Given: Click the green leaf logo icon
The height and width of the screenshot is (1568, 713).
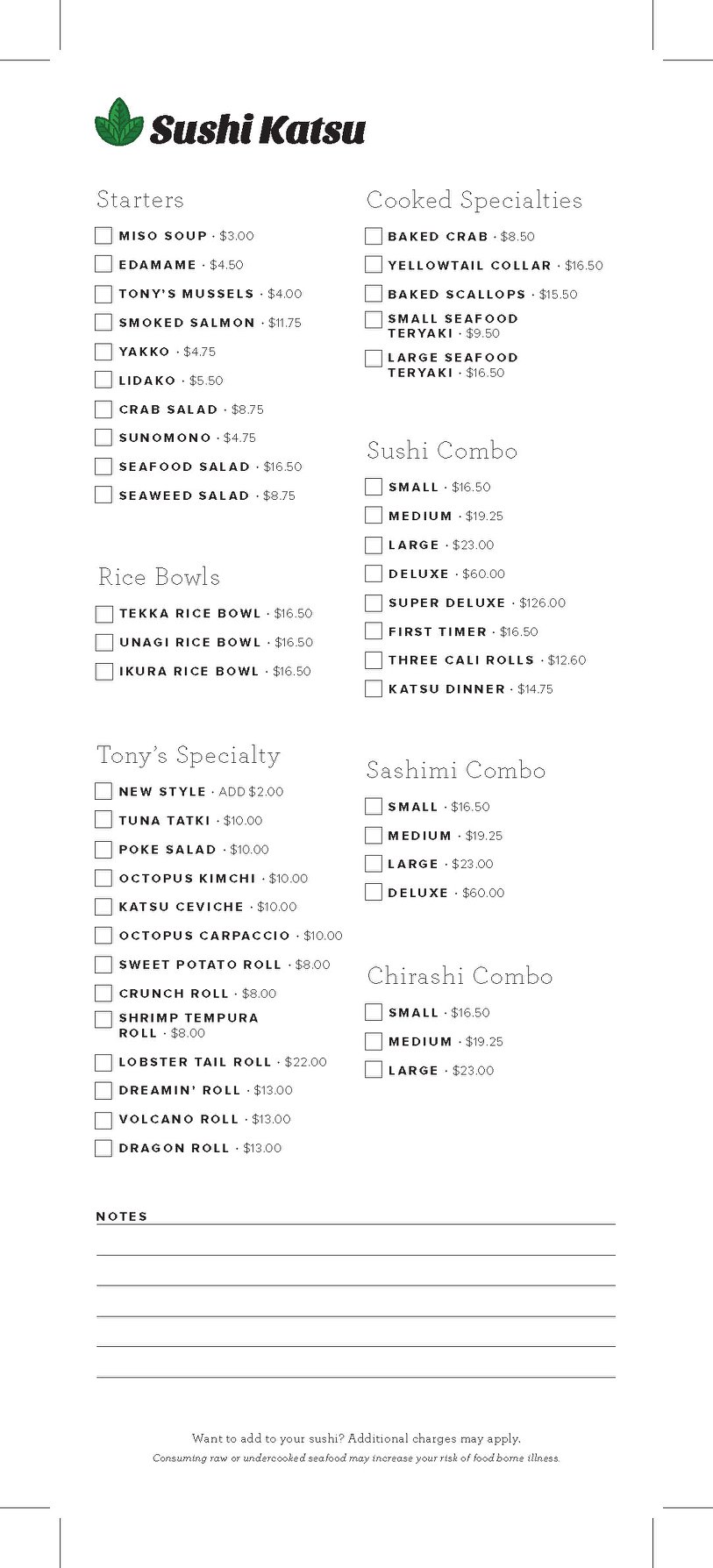Looking at the screenshot, I should pos(118,123).
